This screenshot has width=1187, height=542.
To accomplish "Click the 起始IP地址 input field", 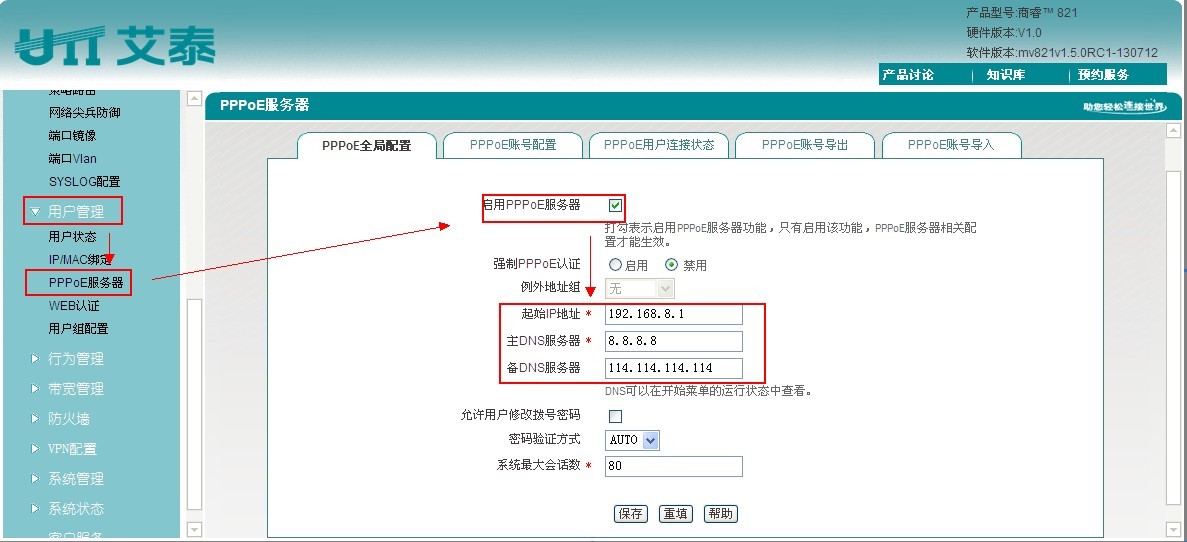I will pos(674,314).
